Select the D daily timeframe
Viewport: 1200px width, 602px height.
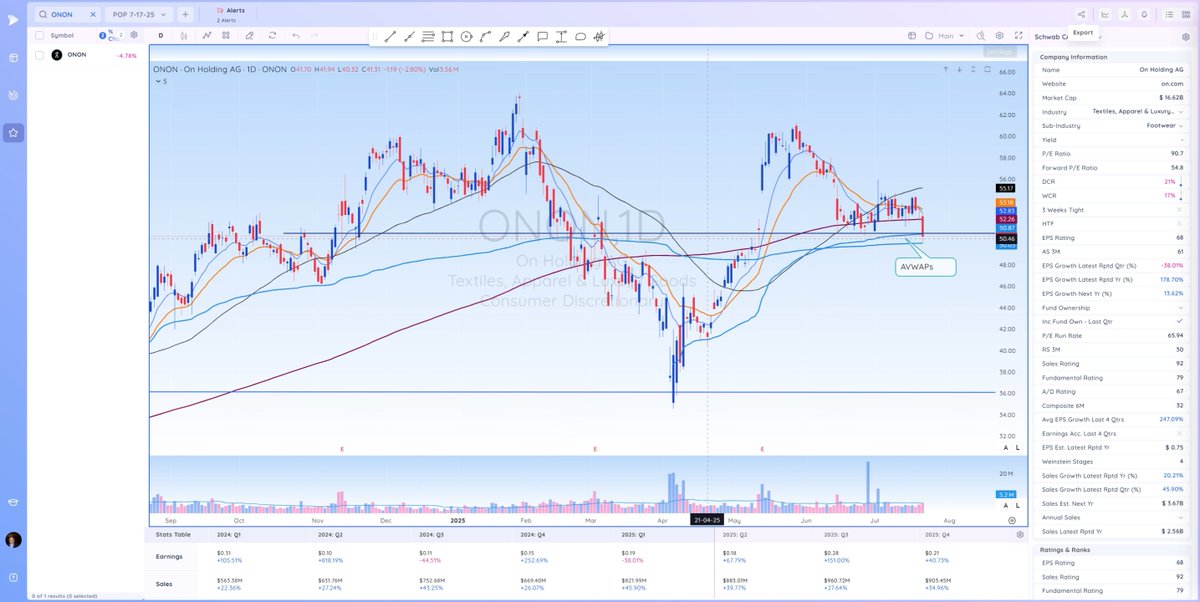161,35
